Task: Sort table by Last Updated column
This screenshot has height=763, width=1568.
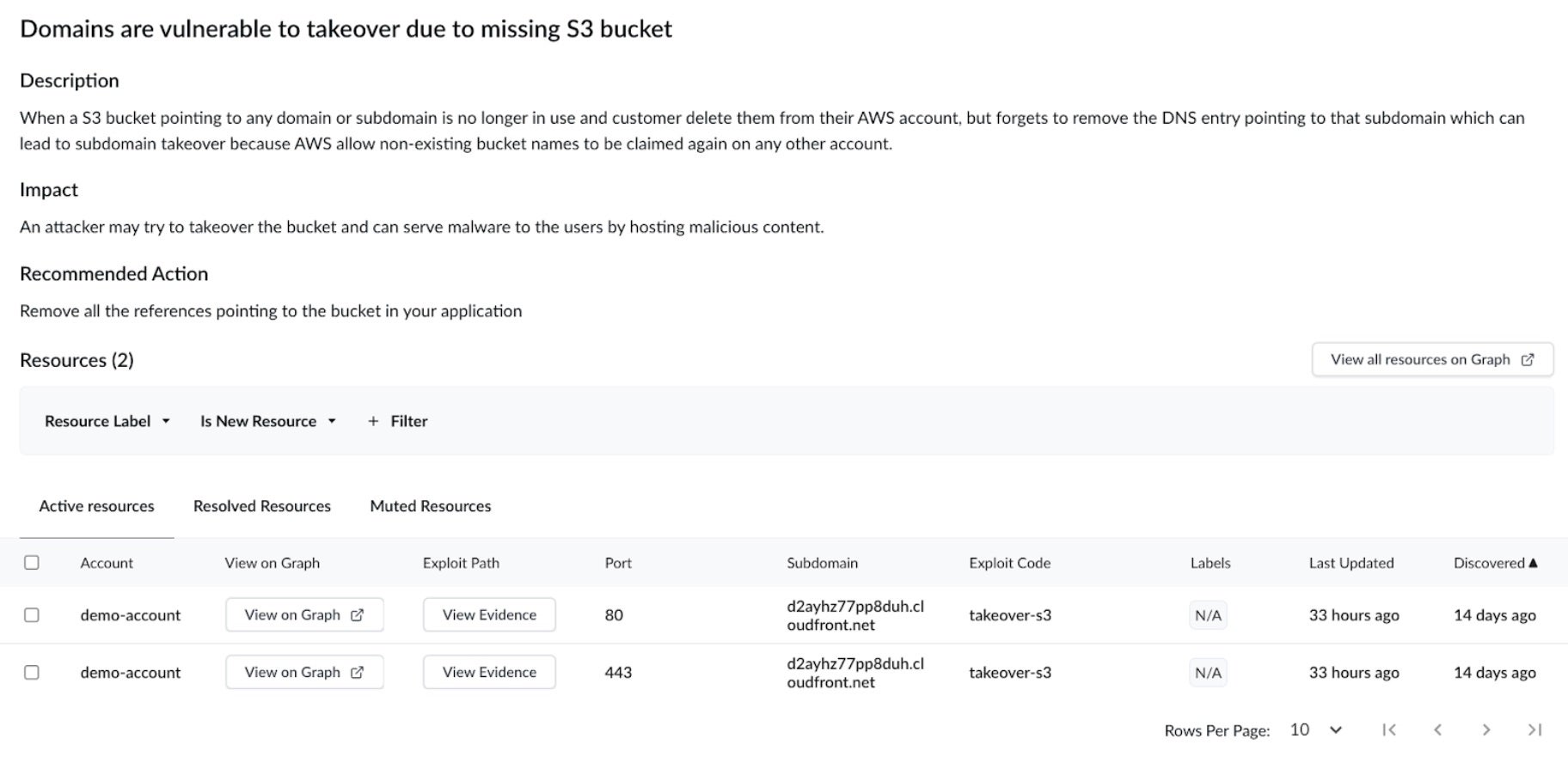Action: (x=1351, y=563)
